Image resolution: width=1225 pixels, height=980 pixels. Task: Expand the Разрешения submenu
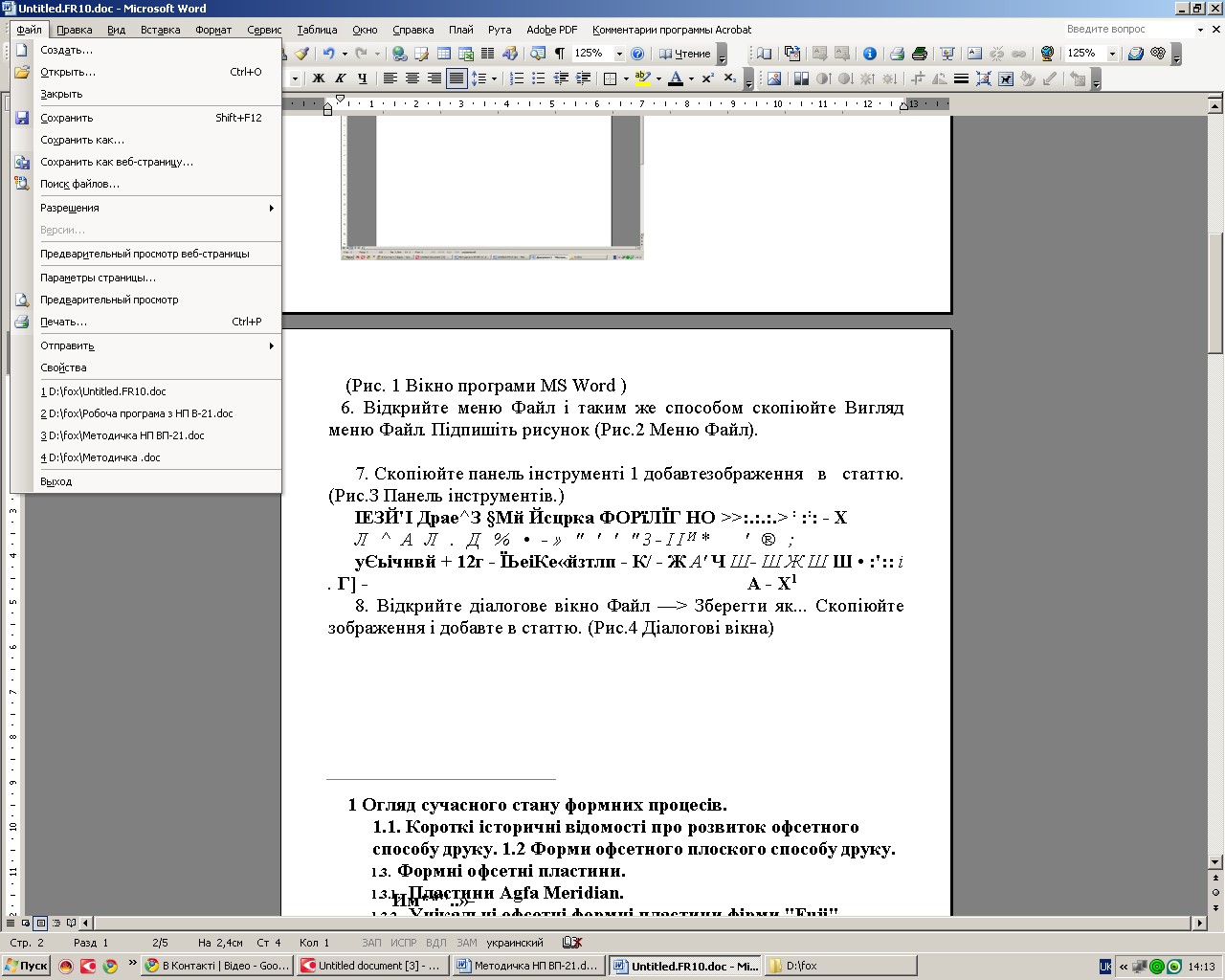[145, 208]
